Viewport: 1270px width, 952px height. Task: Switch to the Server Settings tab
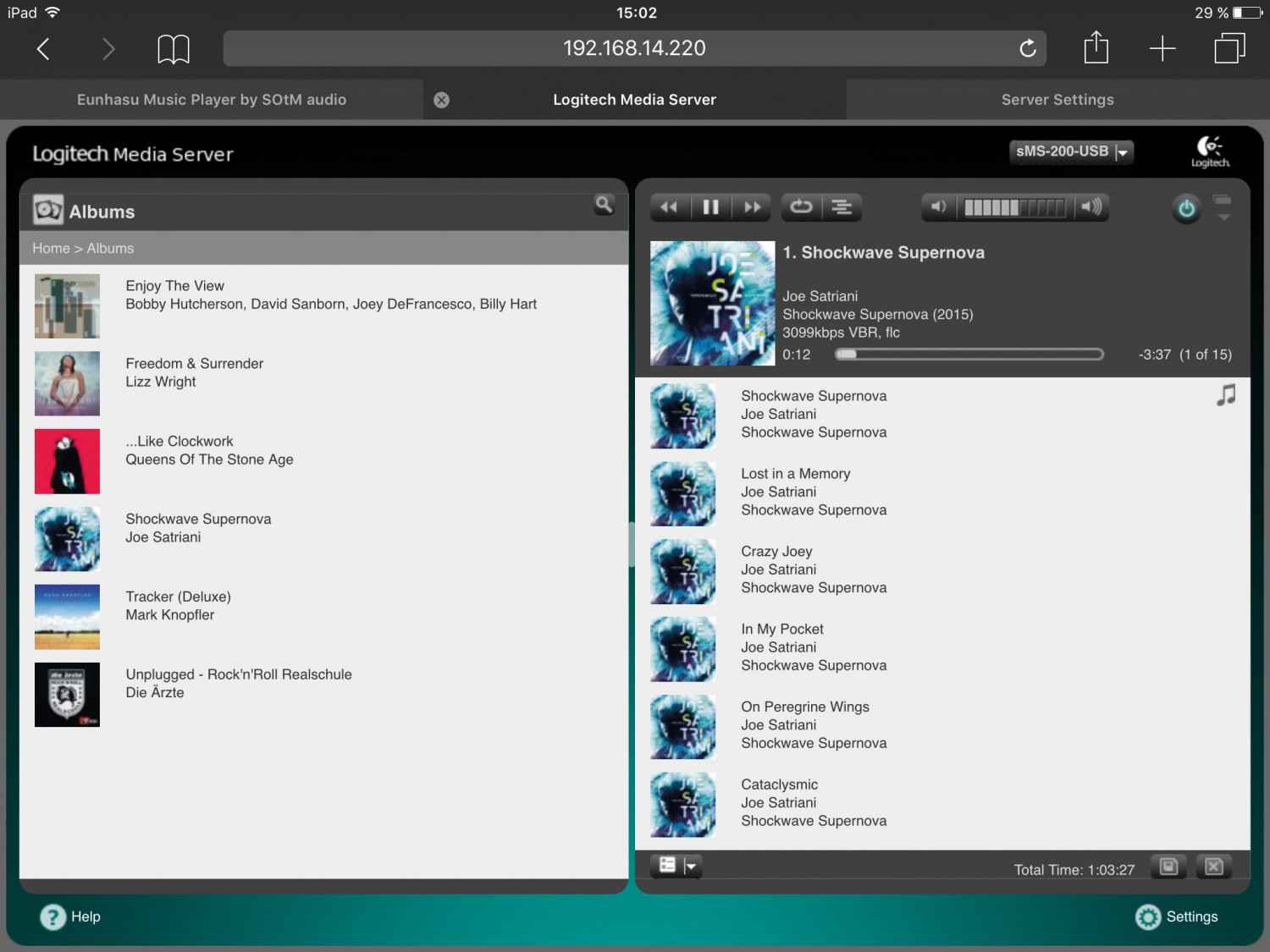(1057, 100)
